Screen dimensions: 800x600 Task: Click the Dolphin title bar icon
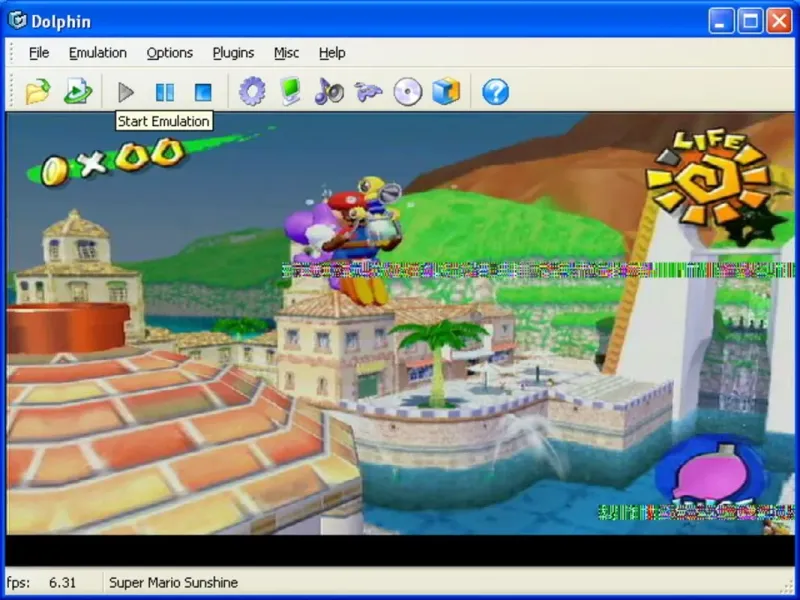pyautogui.click(x=17, y=20)
